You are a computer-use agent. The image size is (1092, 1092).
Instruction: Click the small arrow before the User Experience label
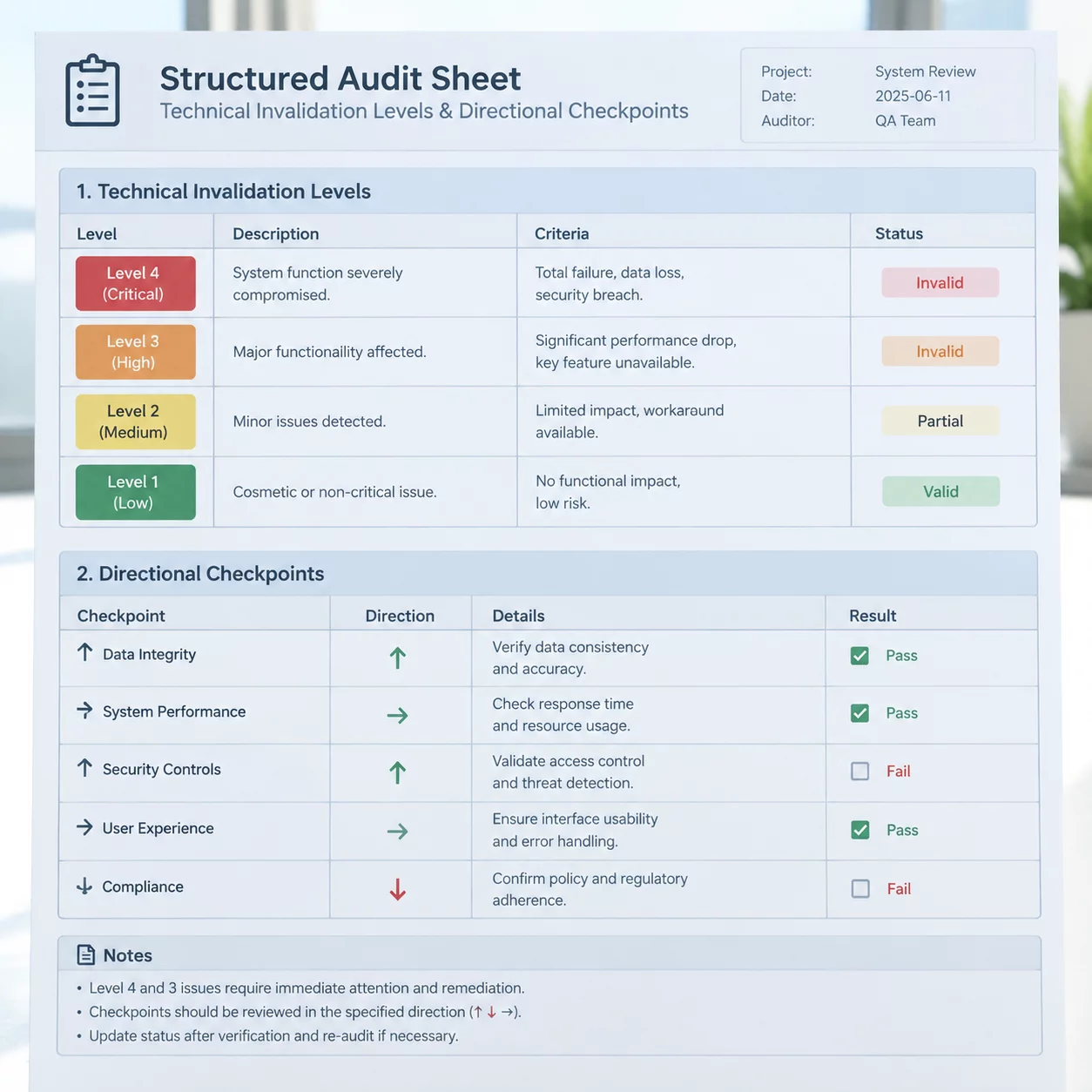(84, 826)
